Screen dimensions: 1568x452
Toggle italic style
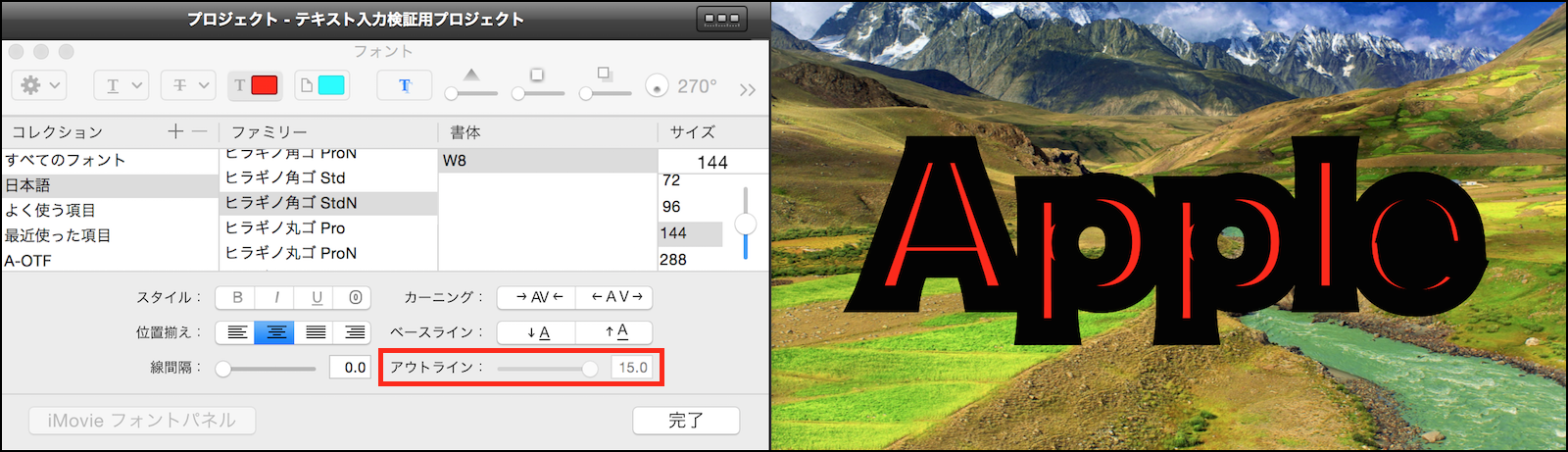coord(275,297)
